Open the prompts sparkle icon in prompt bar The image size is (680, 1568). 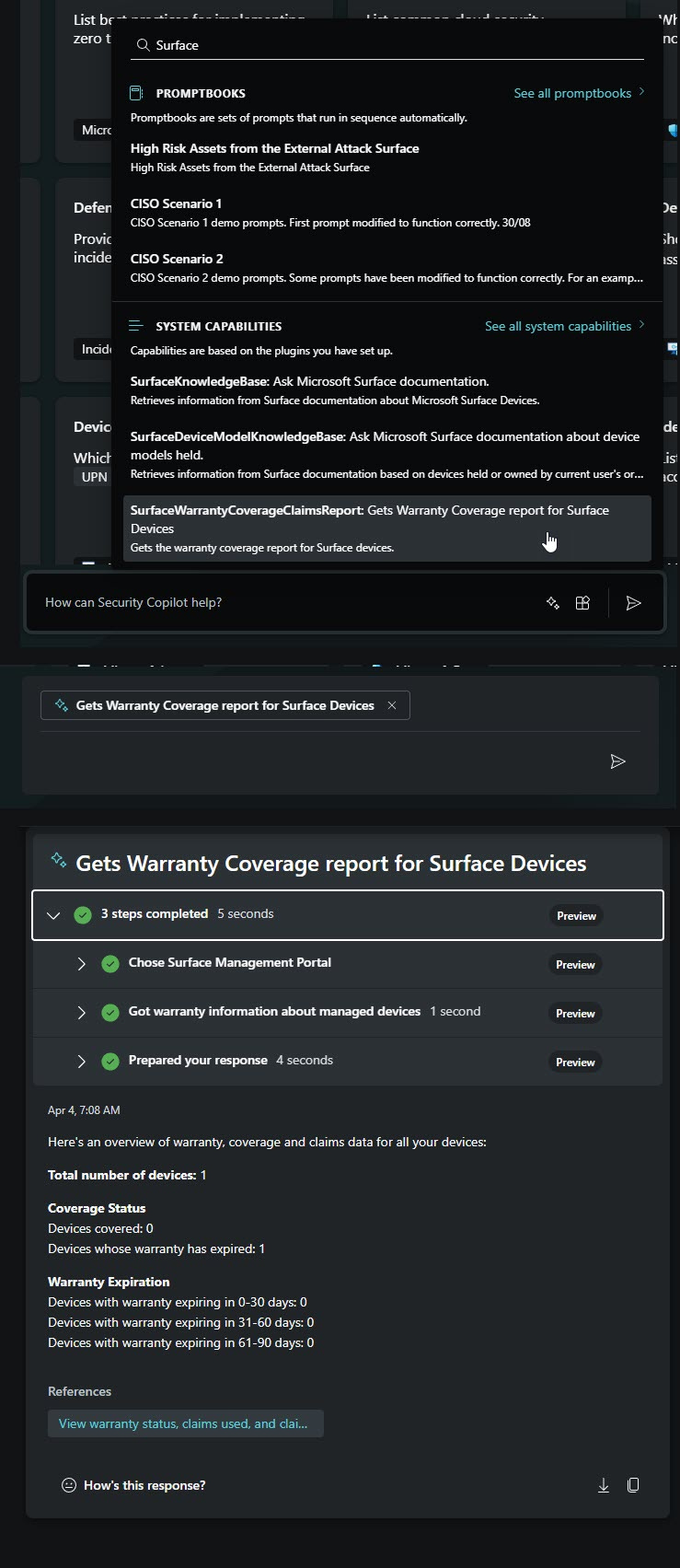[x=553, y=603]
